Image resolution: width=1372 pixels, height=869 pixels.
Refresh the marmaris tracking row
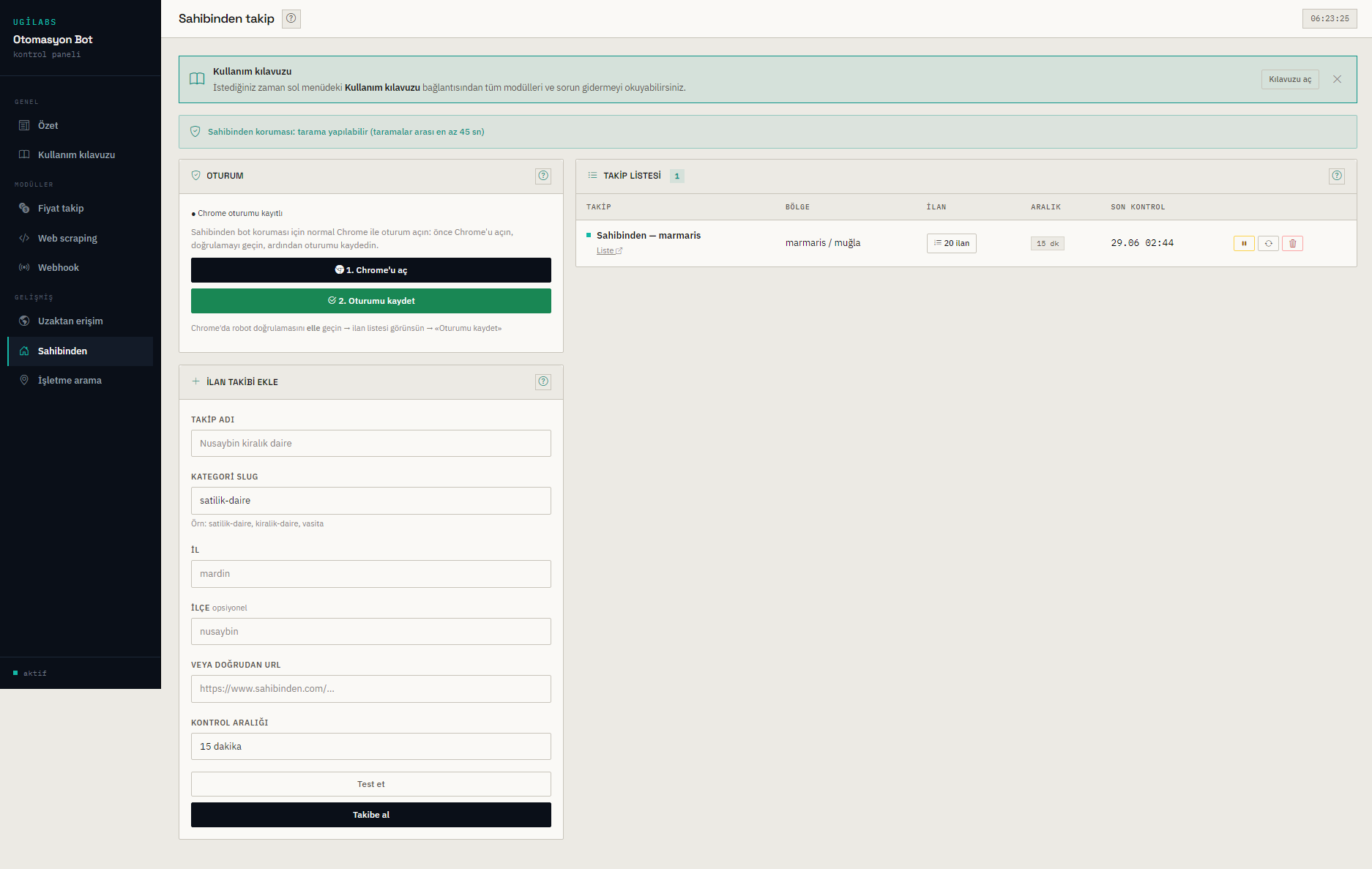click(1268, 244)
